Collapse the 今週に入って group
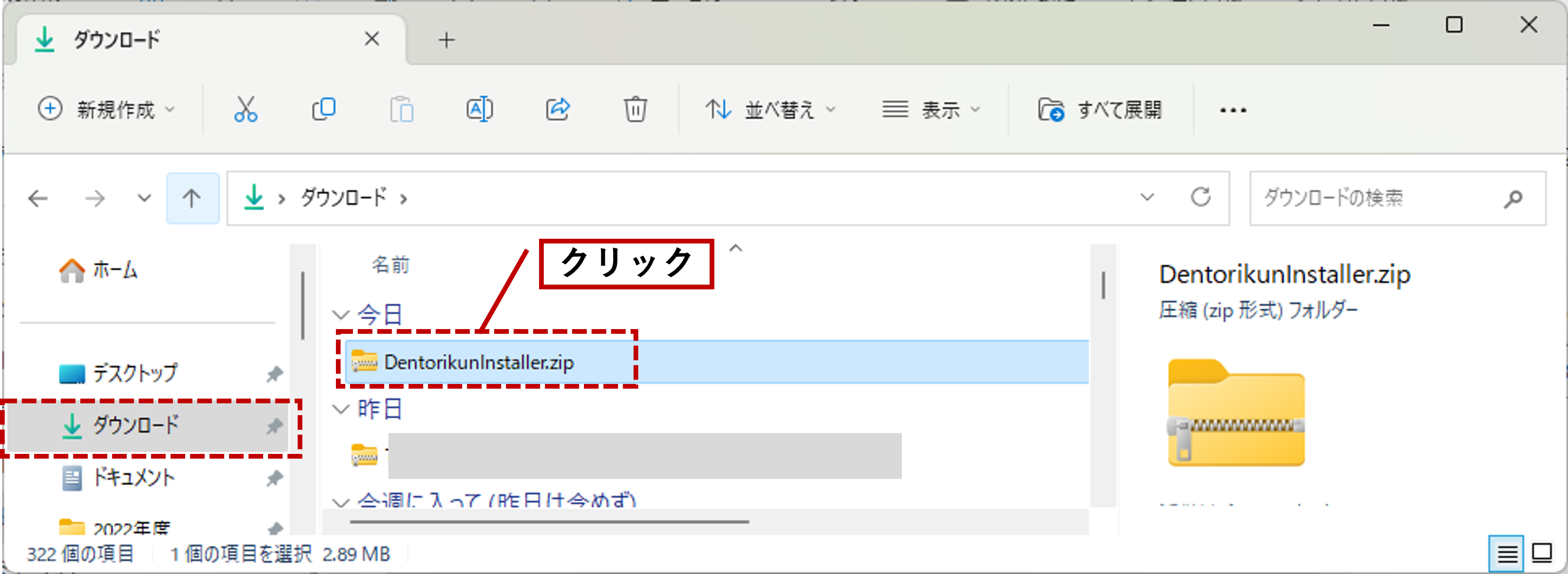This screenshot has width=1568, height=574. 340,502
